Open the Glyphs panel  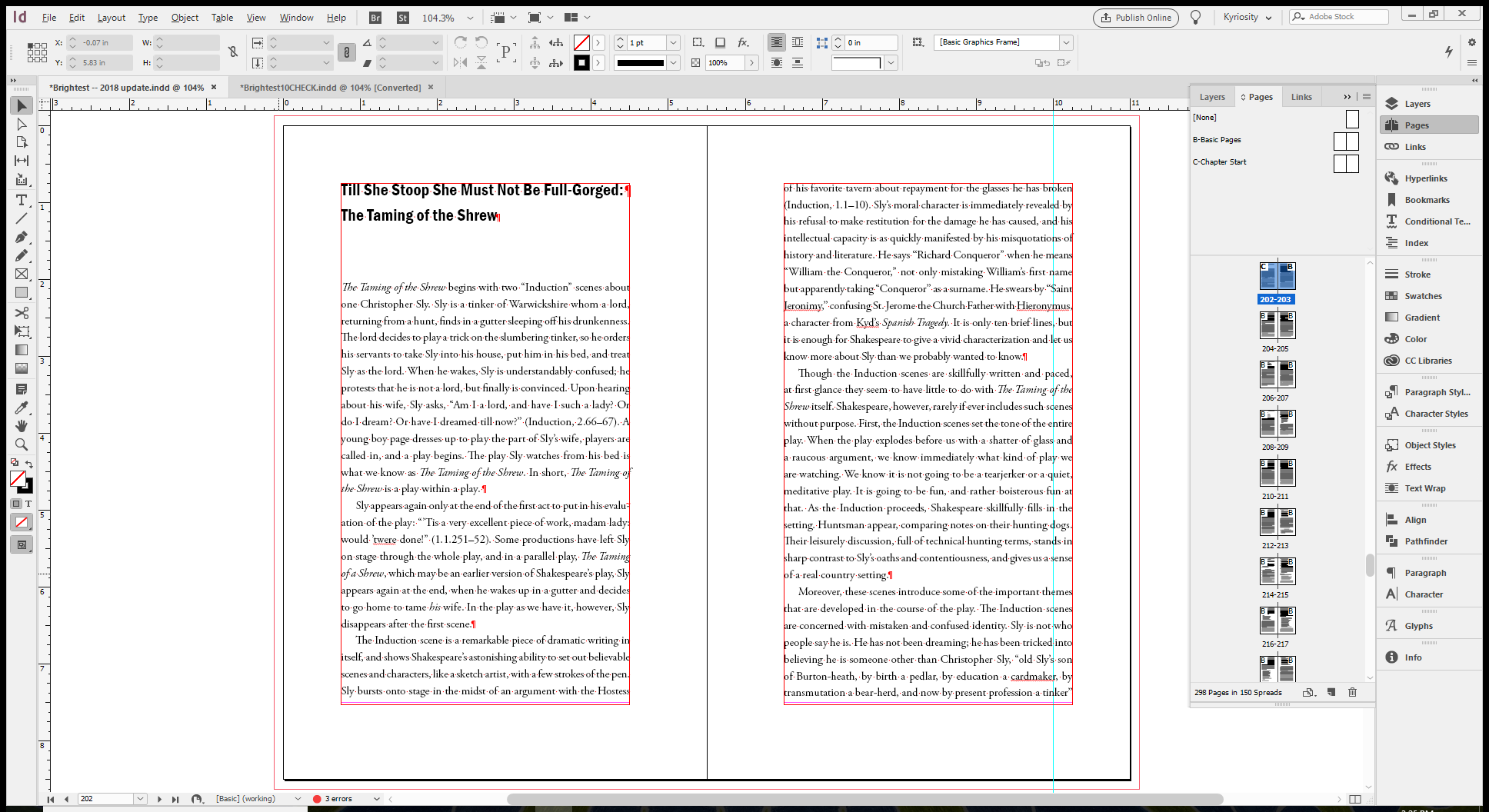pyautogui.click(x=1429, y=626)
